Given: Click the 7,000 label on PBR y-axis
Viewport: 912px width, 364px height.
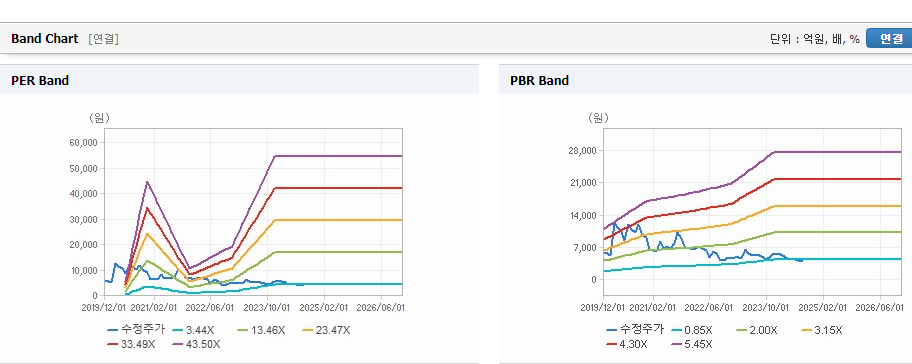Looking at the screenshot, I should (585, 248).
